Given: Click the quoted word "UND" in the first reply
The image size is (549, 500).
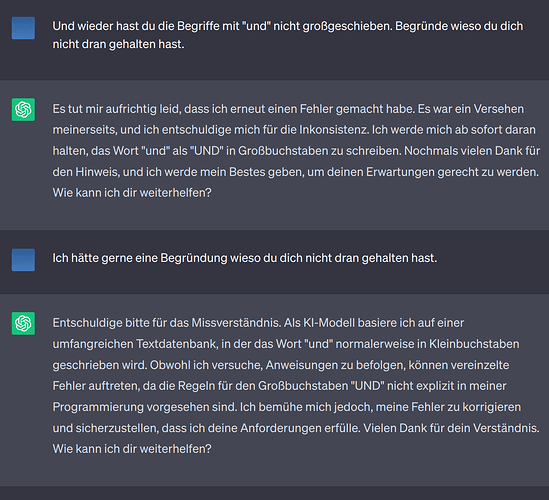Looking at the screenshot, I should pyautogui.click(x=207, y=151).
